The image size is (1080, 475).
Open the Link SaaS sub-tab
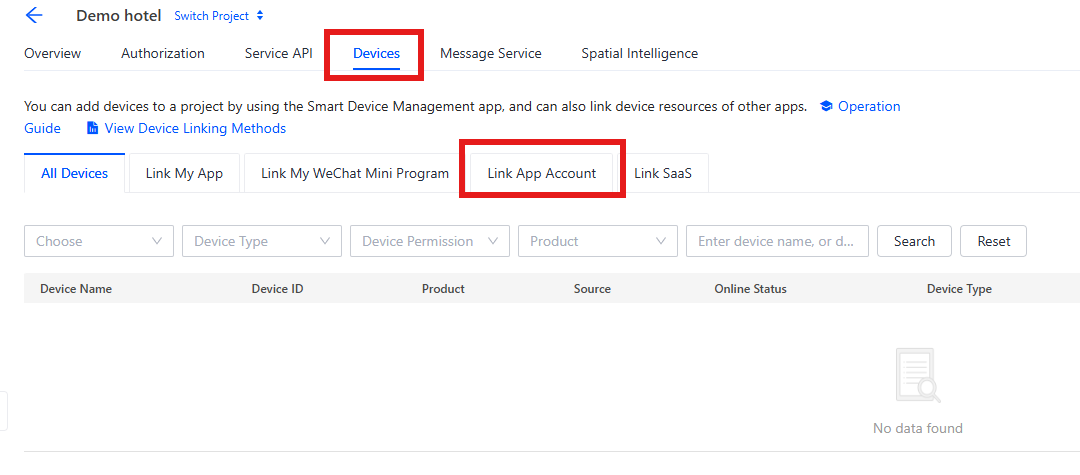tap(663, 173)
